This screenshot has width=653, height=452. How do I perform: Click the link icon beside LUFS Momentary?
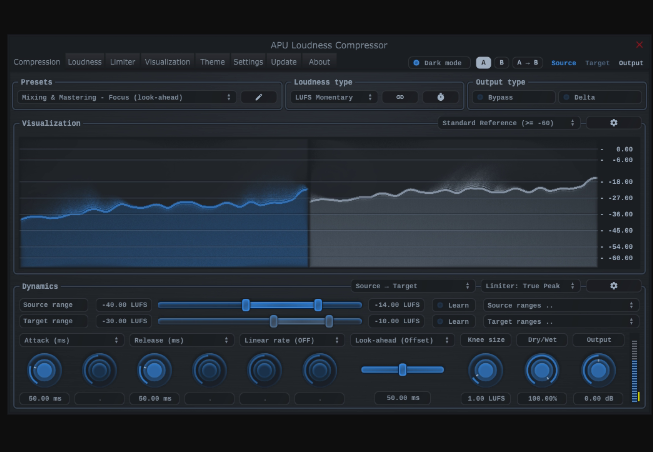click(400, 97)
